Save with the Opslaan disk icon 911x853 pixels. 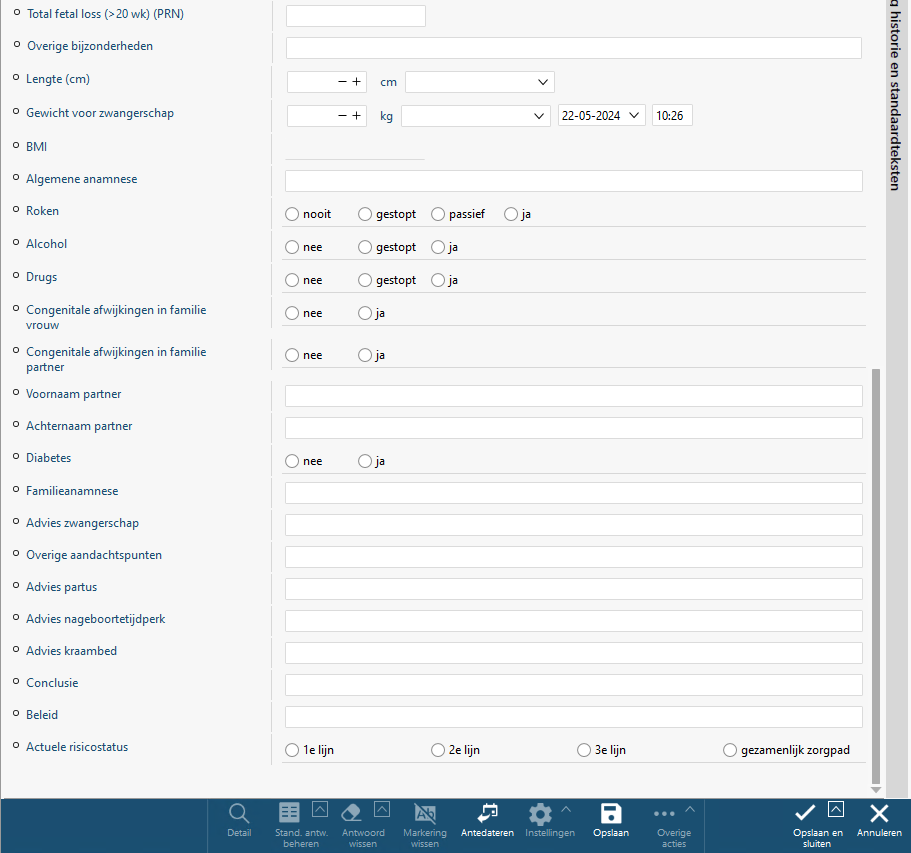tap(611, 814)
